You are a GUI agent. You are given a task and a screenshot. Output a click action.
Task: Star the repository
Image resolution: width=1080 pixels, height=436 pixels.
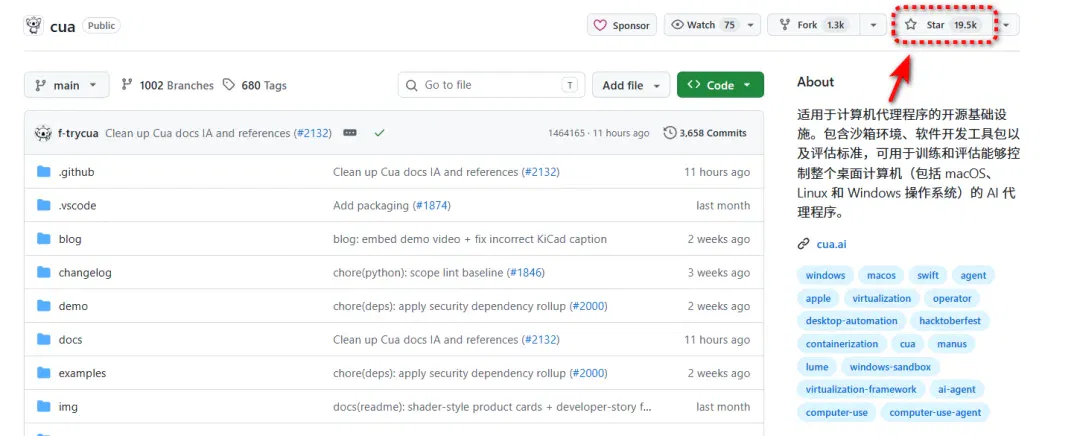coord(944,25)
